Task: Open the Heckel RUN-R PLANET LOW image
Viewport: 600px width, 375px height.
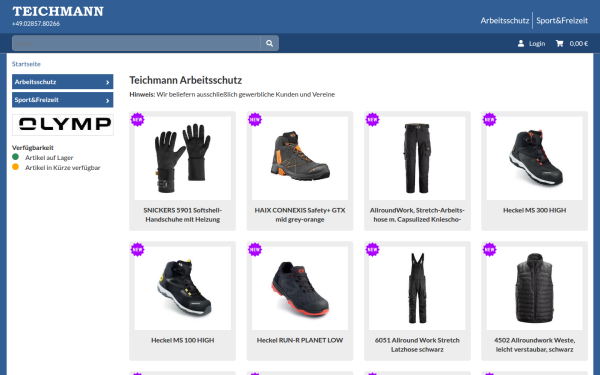Action: coord(300,288)
